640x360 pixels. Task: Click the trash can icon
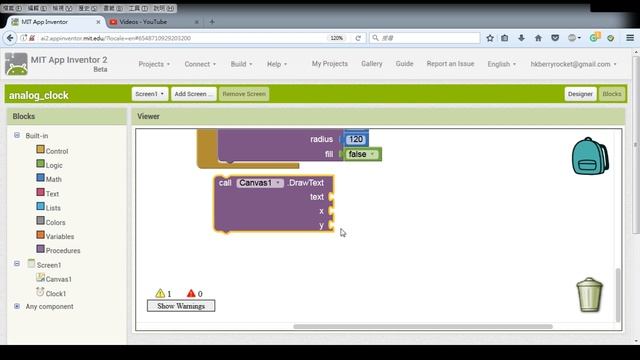(589, 295)
